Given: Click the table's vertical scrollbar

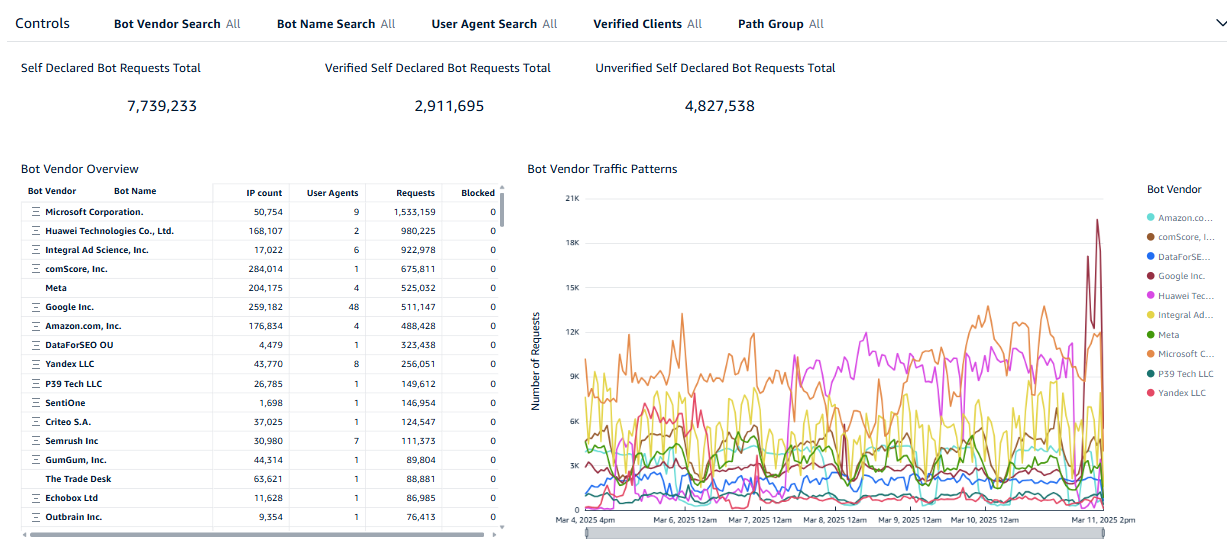Looking at the screenshot, I should [502, 210].
